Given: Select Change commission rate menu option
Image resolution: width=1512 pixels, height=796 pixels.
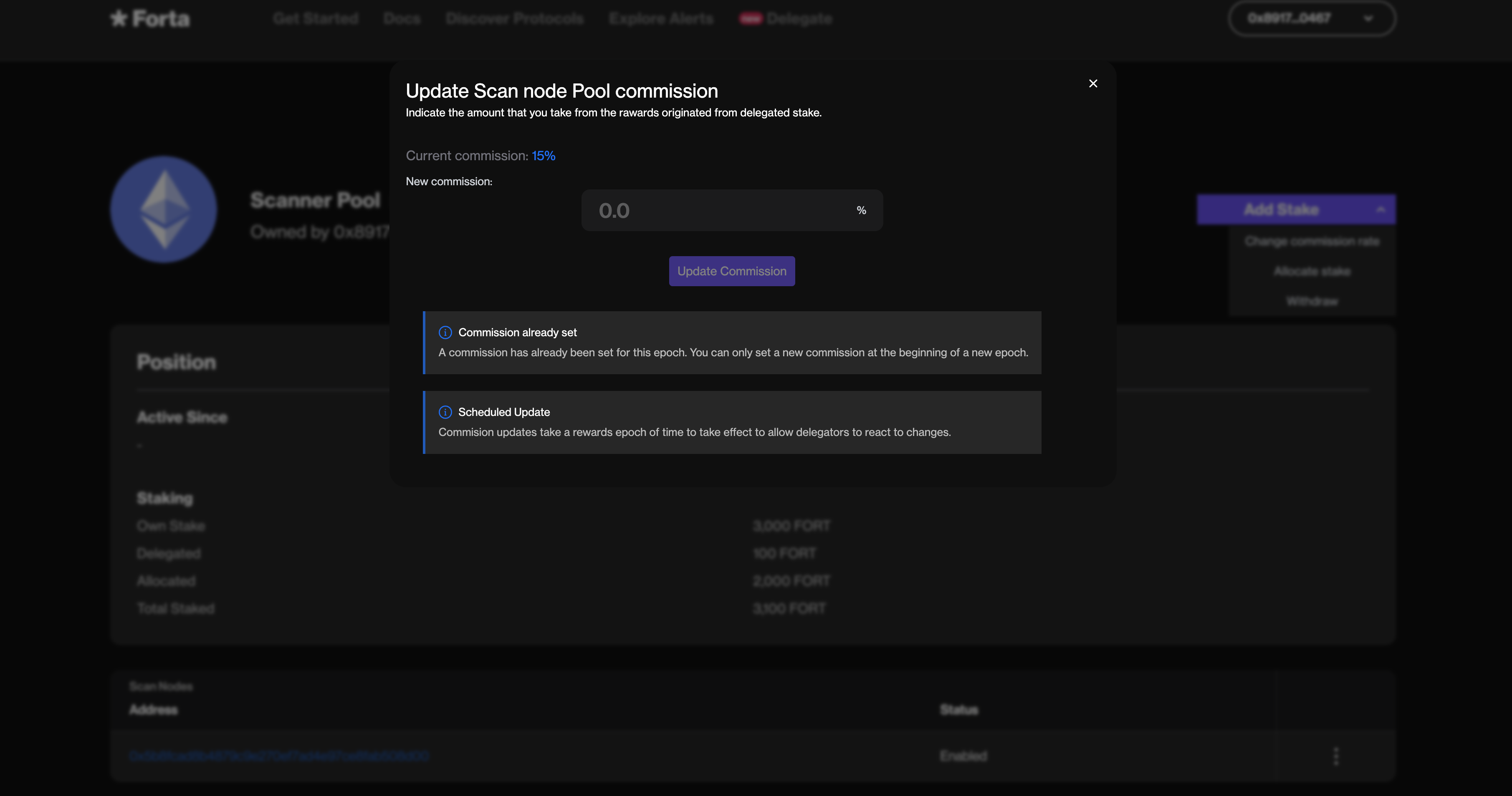Looking at the screenshot, I should (x=1312, y=242).
